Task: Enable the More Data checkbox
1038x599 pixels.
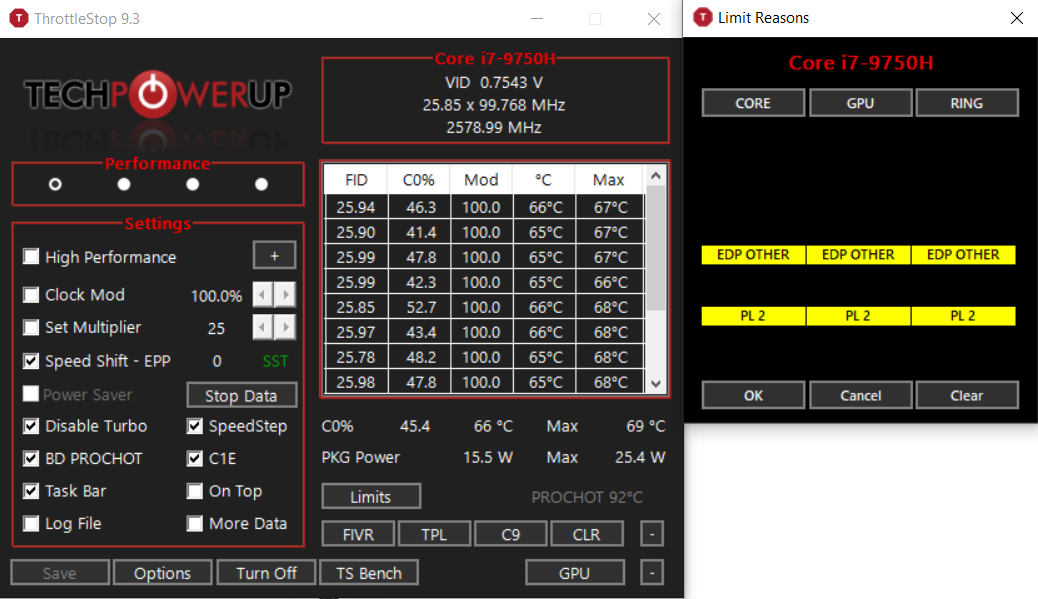Action: pyautogui.click(x=195, y=524)
